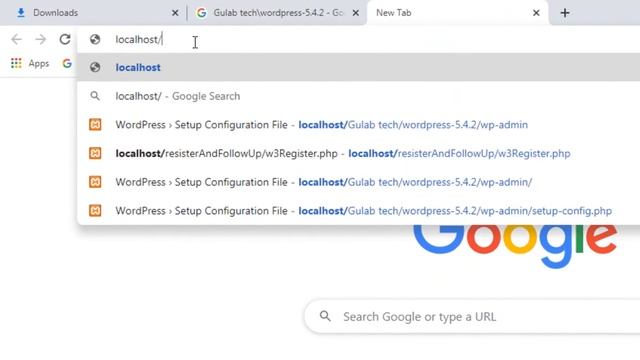Screen dimensions: 640x360
Task: Switch to Gulab tech\wordpress-5.4.2 Google tab
Action: 278,13
